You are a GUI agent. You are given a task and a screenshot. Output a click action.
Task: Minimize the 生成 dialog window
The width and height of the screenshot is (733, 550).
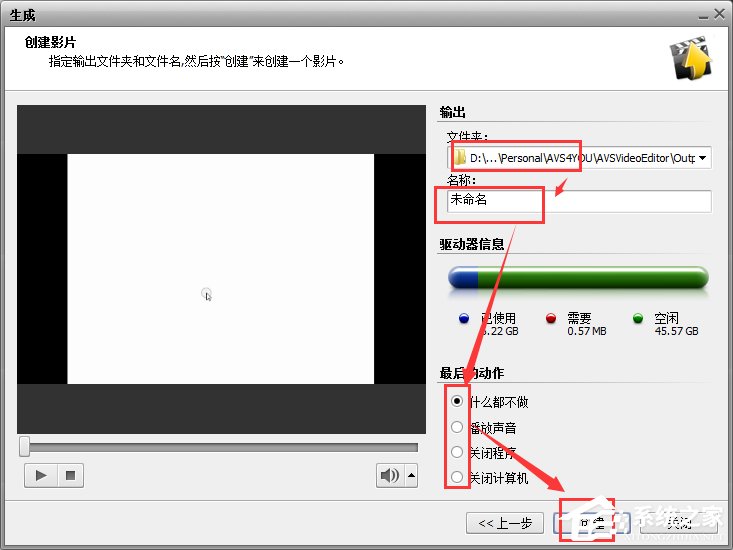[x=704, y=17]
